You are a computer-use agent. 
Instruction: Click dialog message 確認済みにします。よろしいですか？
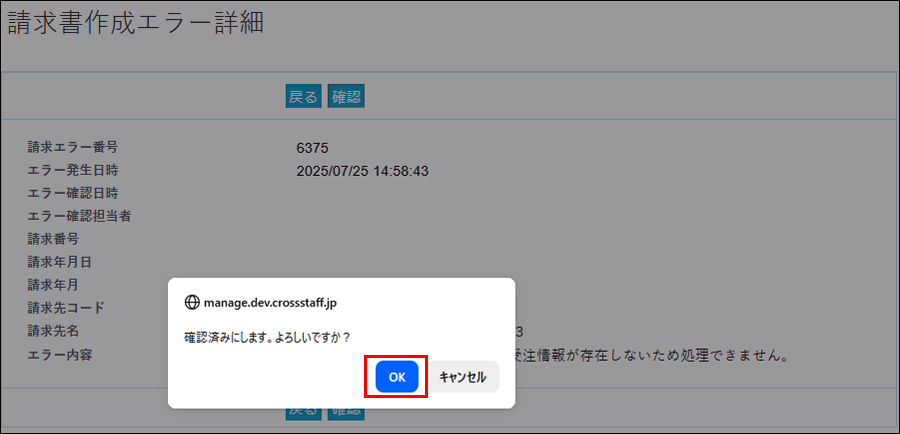[x=267, y=338]
